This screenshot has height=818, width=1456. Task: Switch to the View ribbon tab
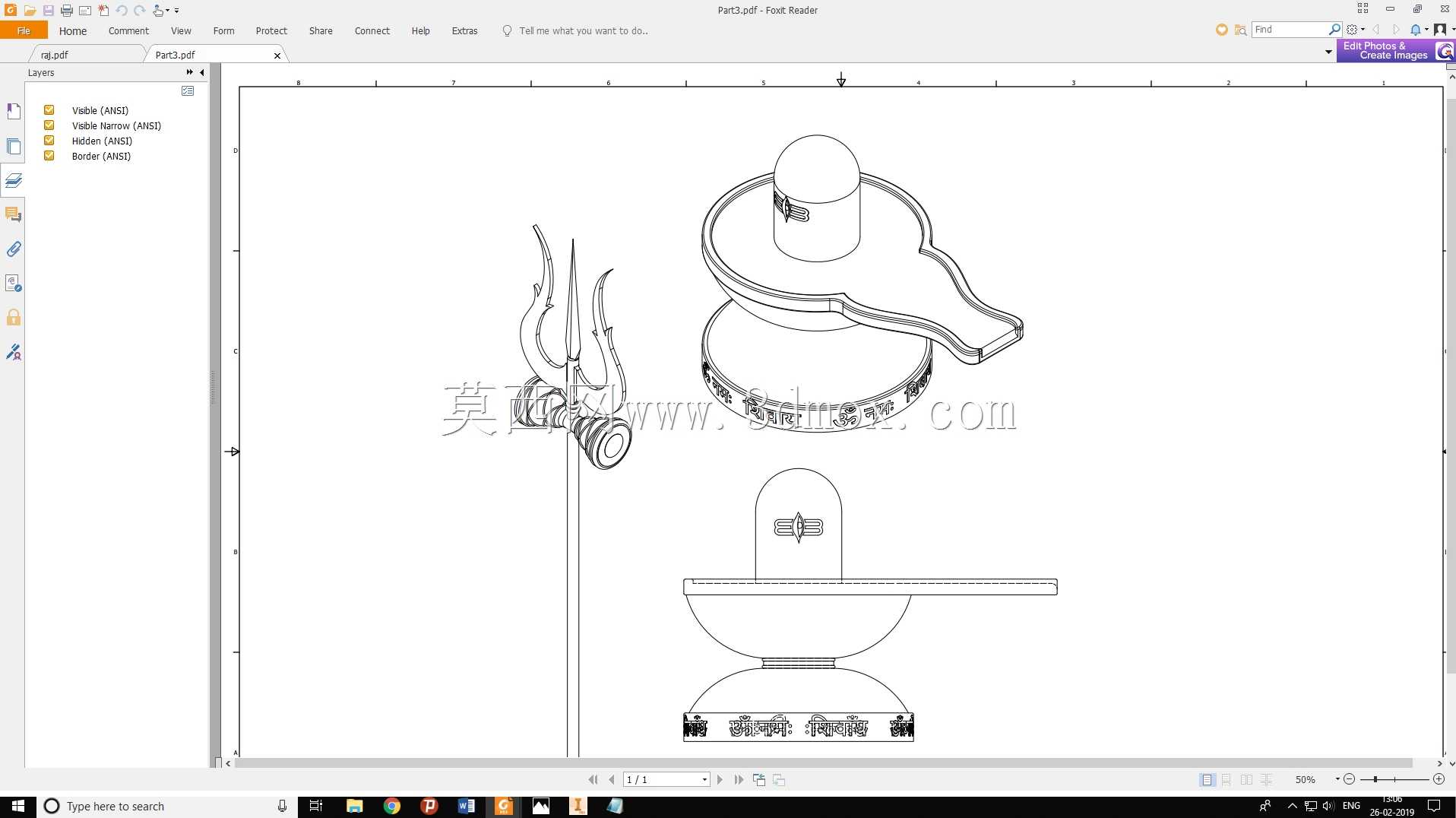[181, 31]
